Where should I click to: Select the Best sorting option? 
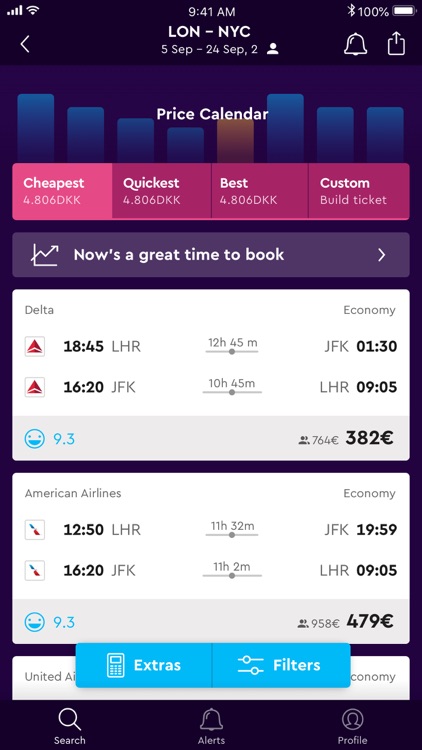point(260,191)
